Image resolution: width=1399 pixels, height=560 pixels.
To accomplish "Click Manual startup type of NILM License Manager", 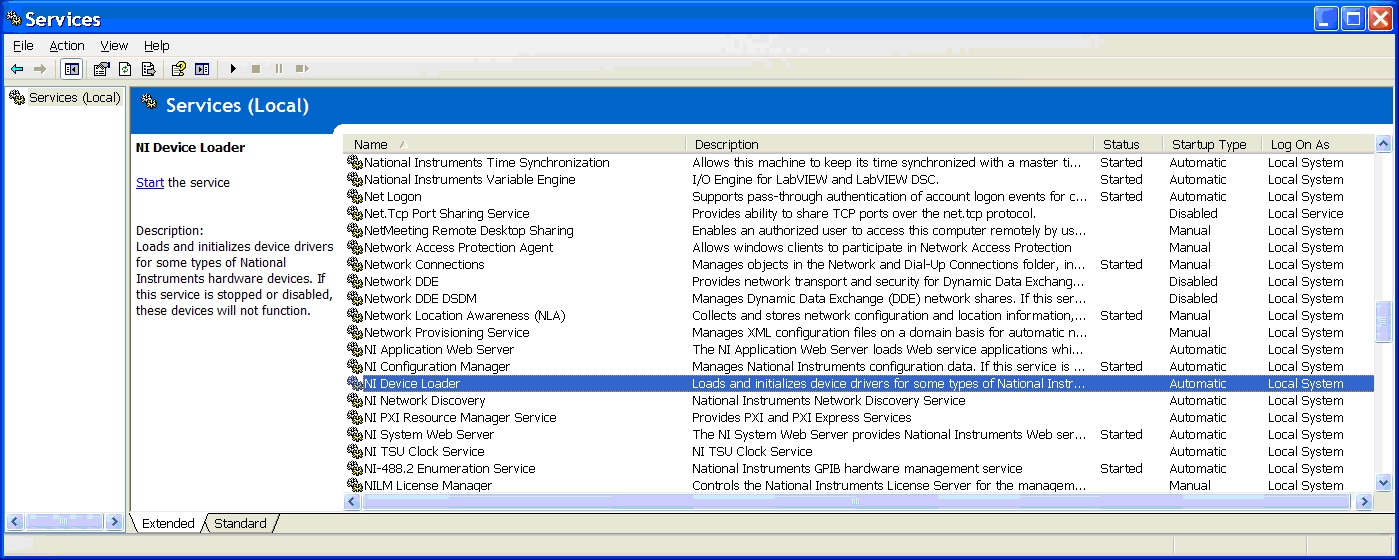I will [1190, 486].
